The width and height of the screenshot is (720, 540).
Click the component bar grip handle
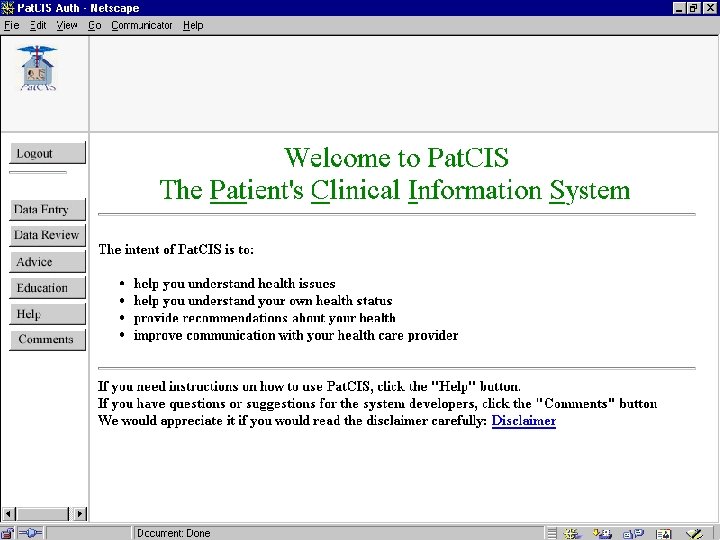tap(552, 534)
